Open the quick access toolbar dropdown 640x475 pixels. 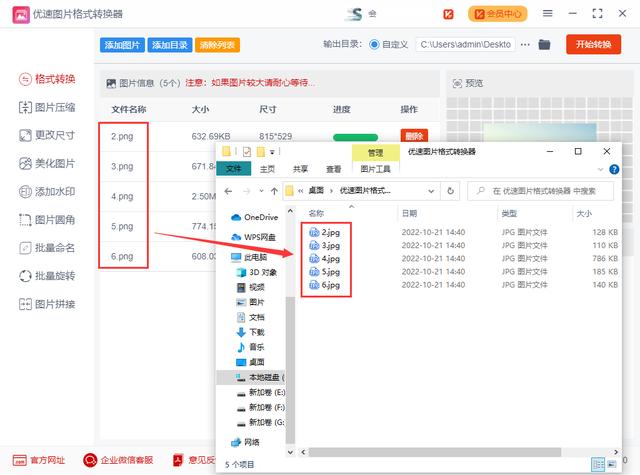coord(272,152)
